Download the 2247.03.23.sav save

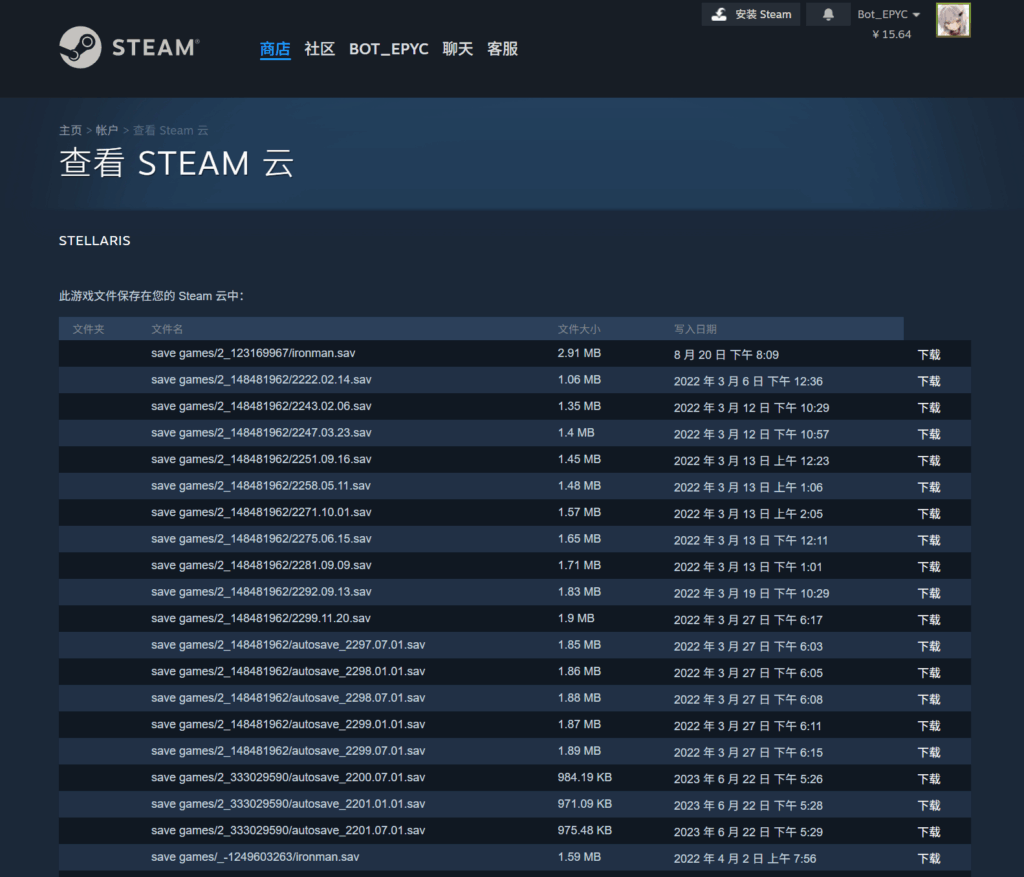[x=929, y=434]
